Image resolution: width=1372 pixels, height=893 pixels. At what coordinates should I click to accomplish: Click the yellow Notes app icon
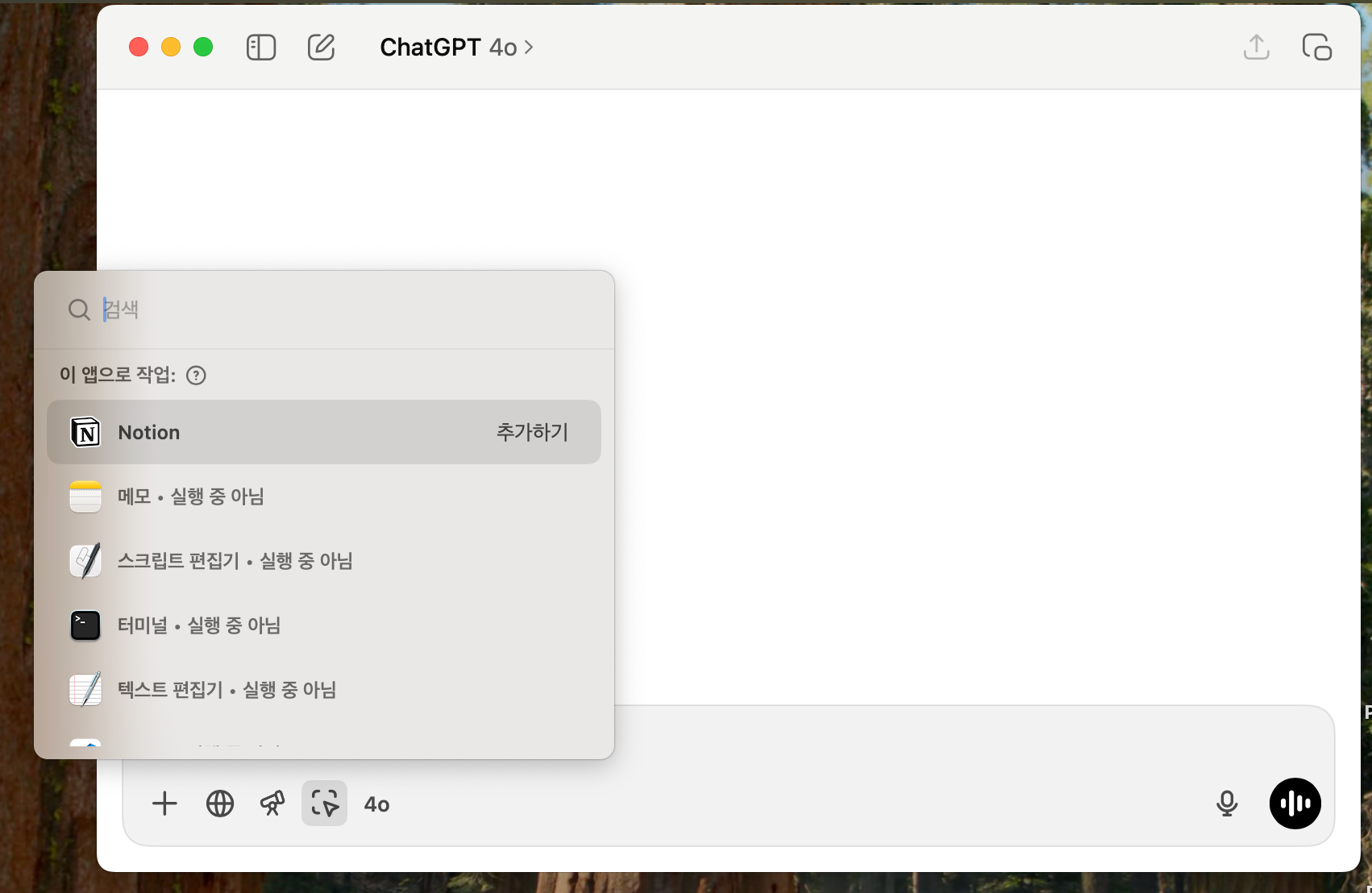[x=85, y=496]
